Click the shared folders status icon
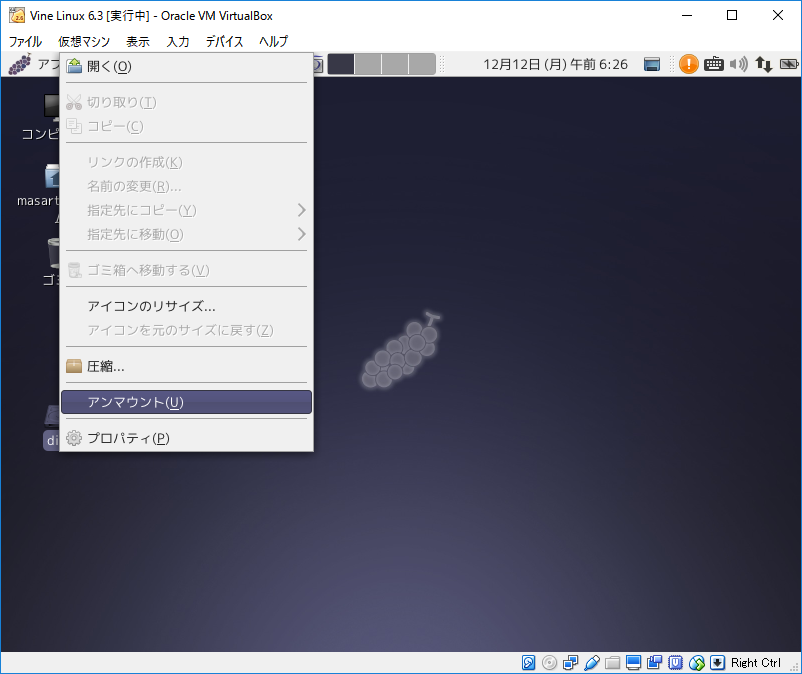Image resolution: width=802 pixels, height=674 pixels. tap(613, 662)
